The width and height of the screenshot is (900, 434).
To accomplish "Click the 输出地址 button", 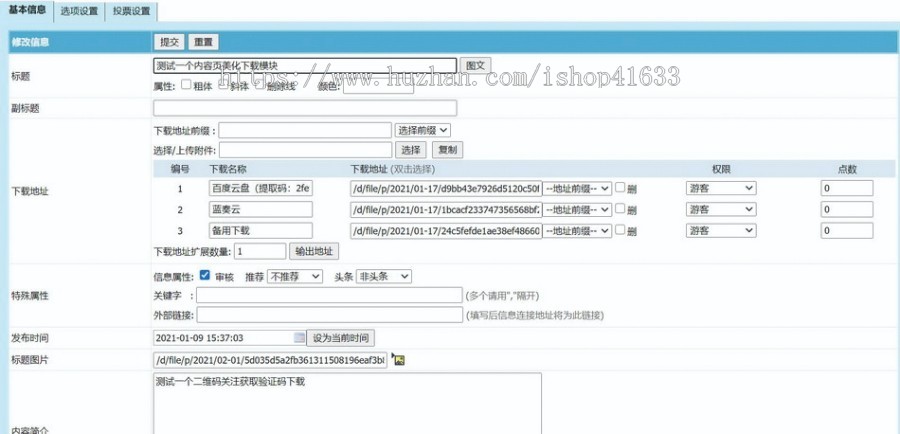I will (314, 251).
